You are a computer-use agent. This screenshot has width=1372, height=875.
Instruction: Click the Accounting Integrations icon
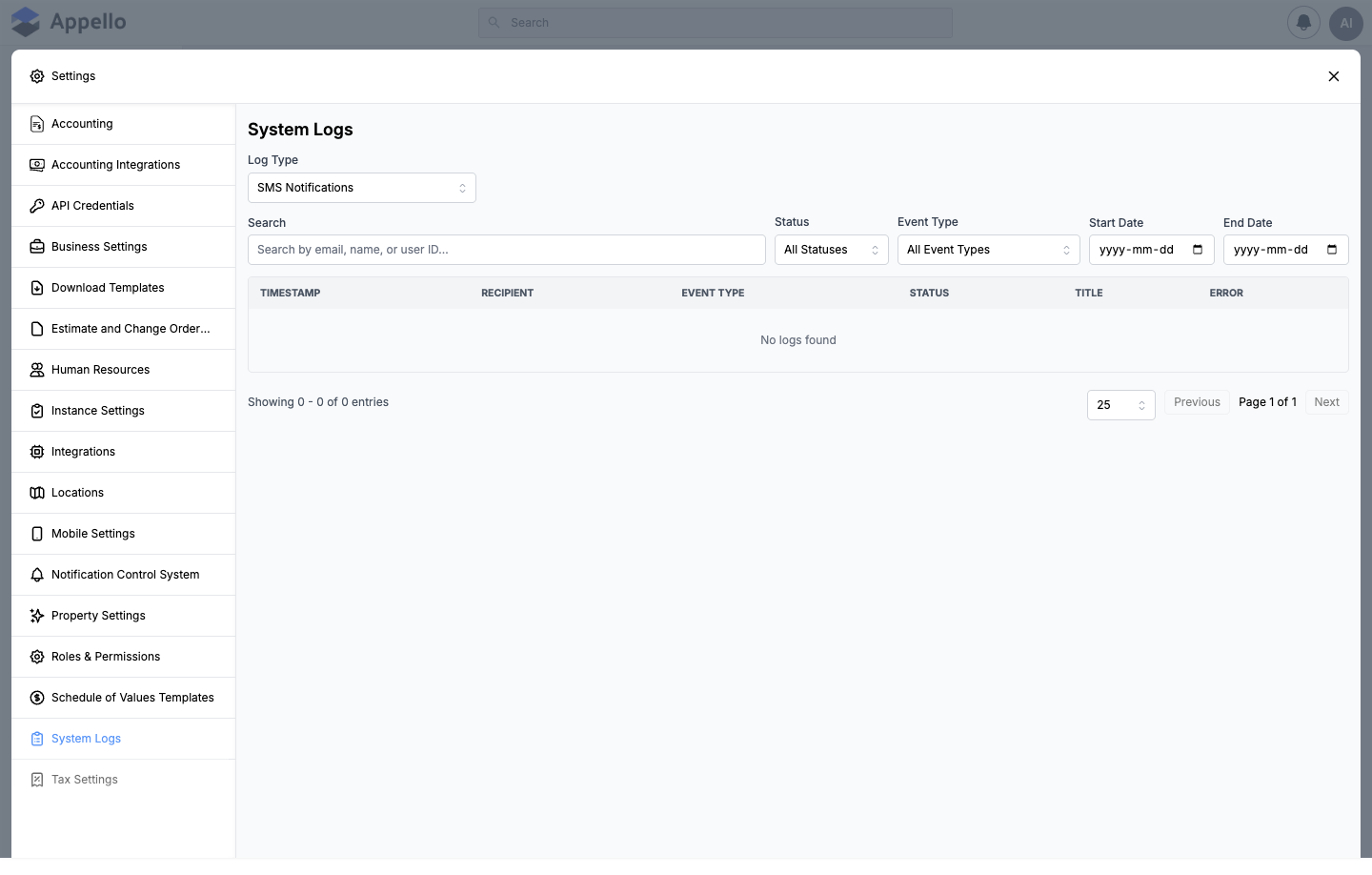coord(37,165)
